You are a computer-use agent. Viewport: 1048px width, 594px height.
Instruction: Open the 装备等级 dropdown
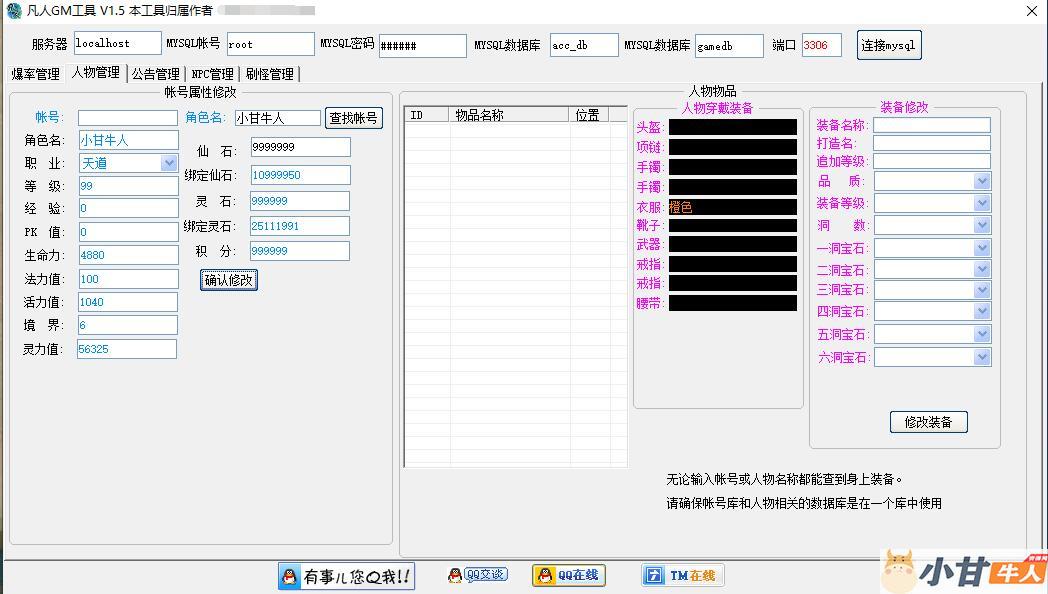pos(982,203)
